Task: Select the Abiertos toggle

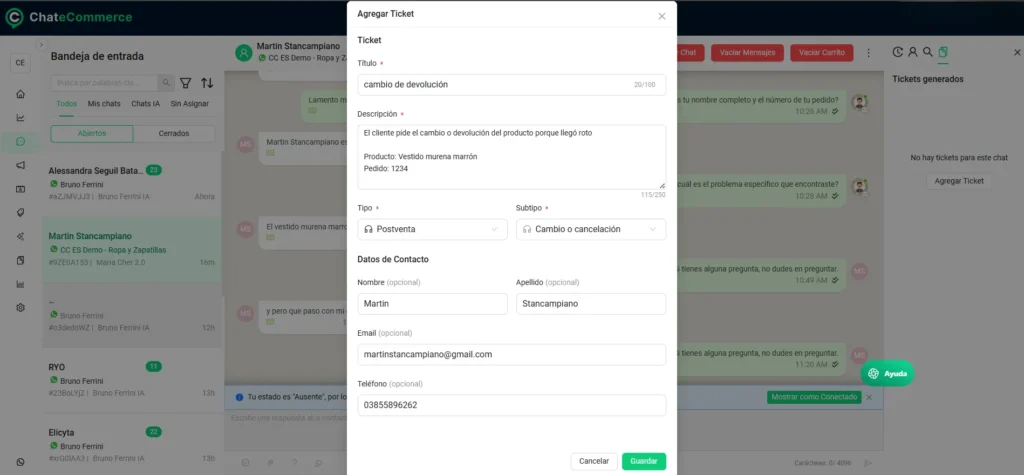Action: coord(92,133)
